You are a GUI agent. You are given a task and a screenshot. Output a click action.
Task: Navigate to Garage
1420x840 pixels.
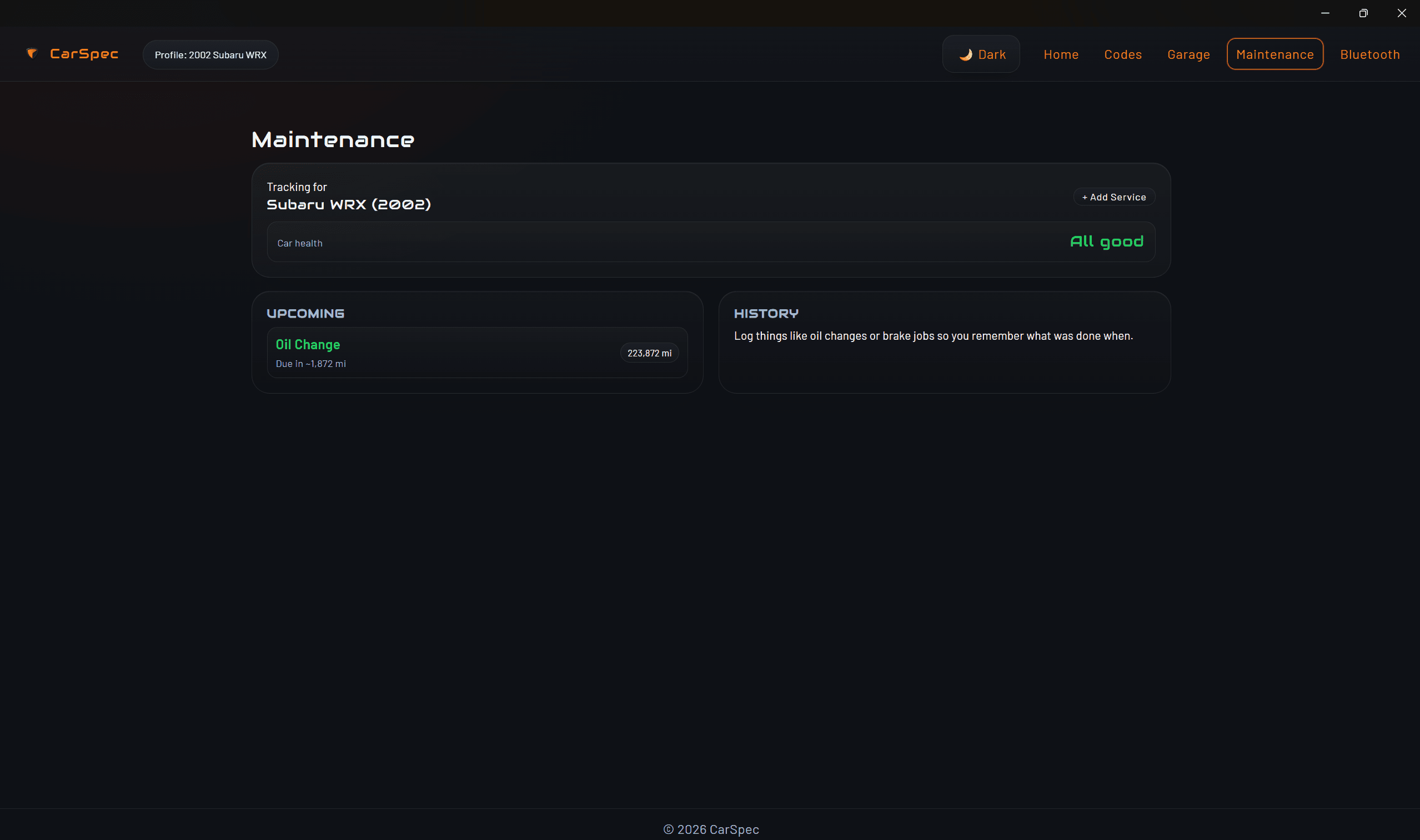(x=1188, y=54)
